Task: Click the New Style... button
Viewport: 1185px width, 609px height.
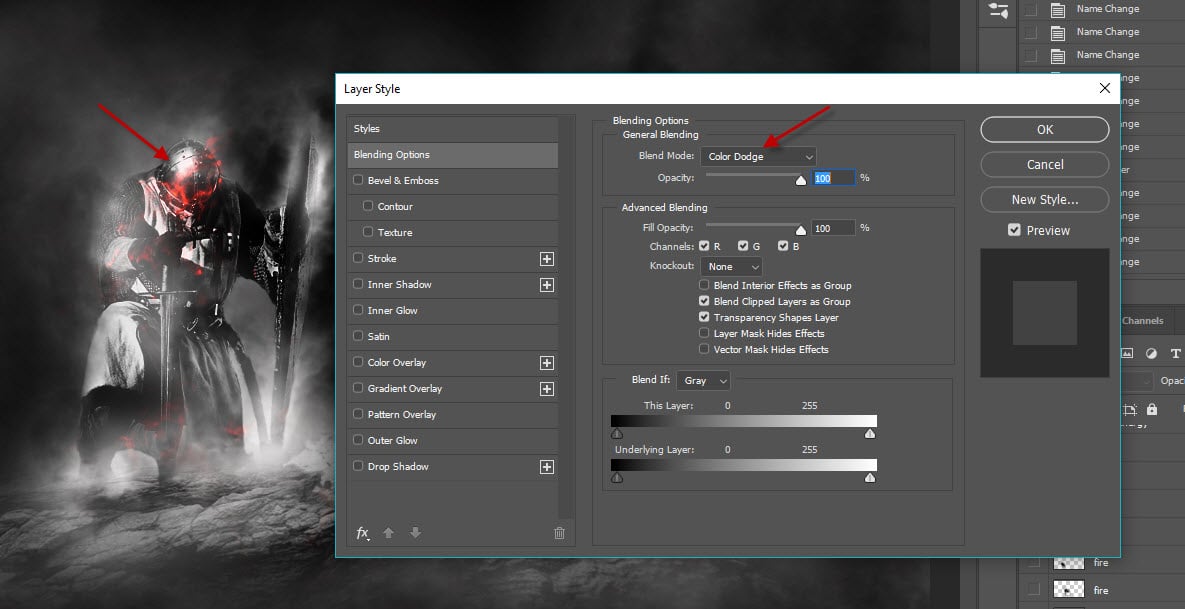Action: [x=1044, y=199]
